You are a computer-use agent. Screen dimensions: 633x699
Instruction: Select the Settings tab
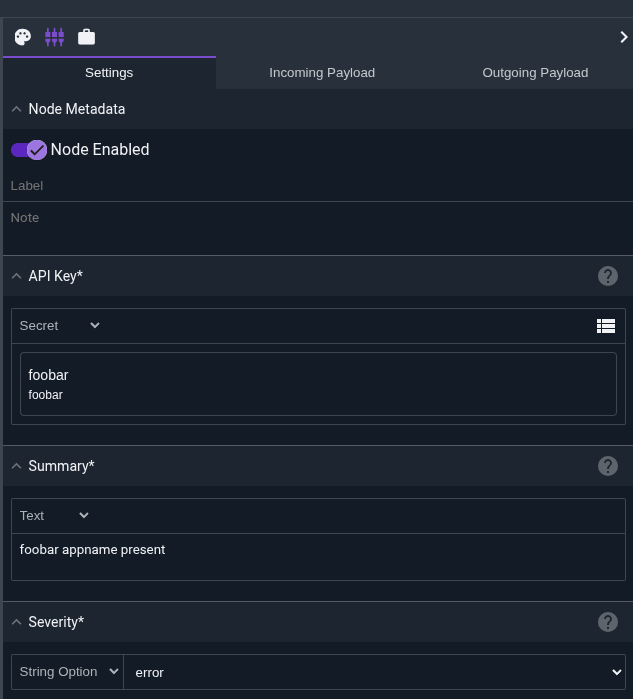click(109, 73)
